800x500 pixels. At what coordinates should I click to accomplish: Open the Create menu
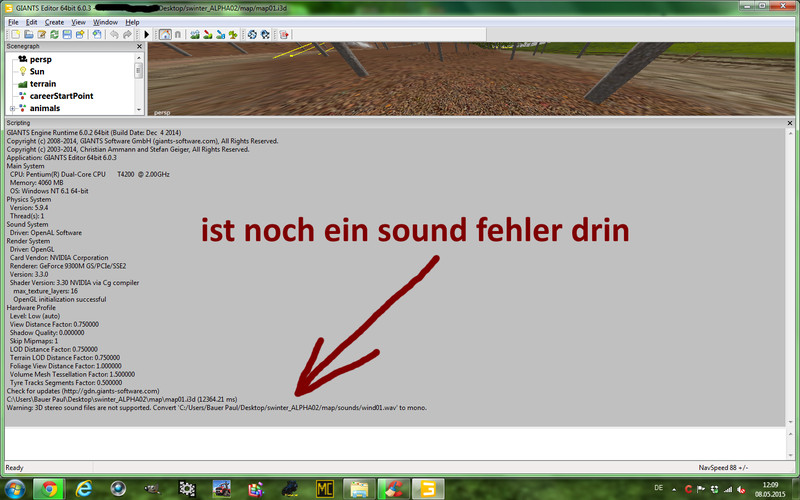pyautogui.click(x=54, y=21)
